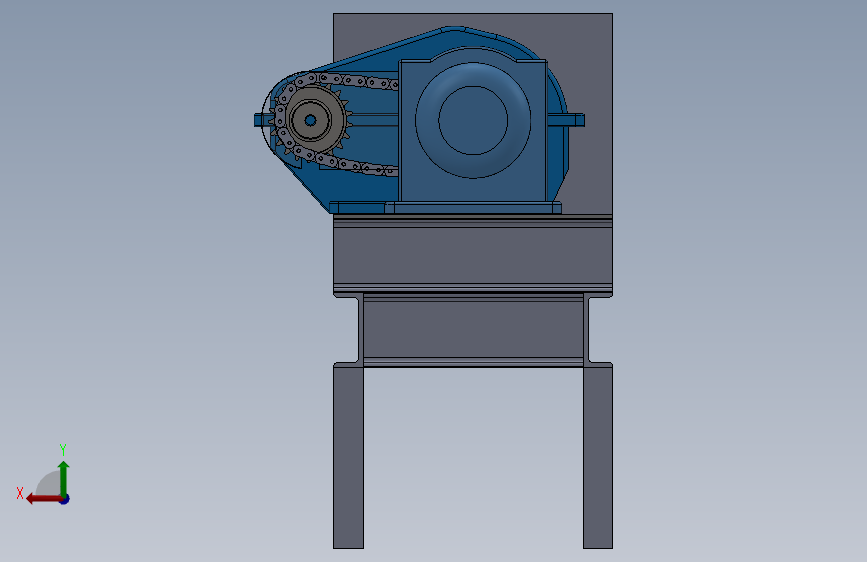
Task: Select the left support leg of the frame
Action: tap(348, 456)
